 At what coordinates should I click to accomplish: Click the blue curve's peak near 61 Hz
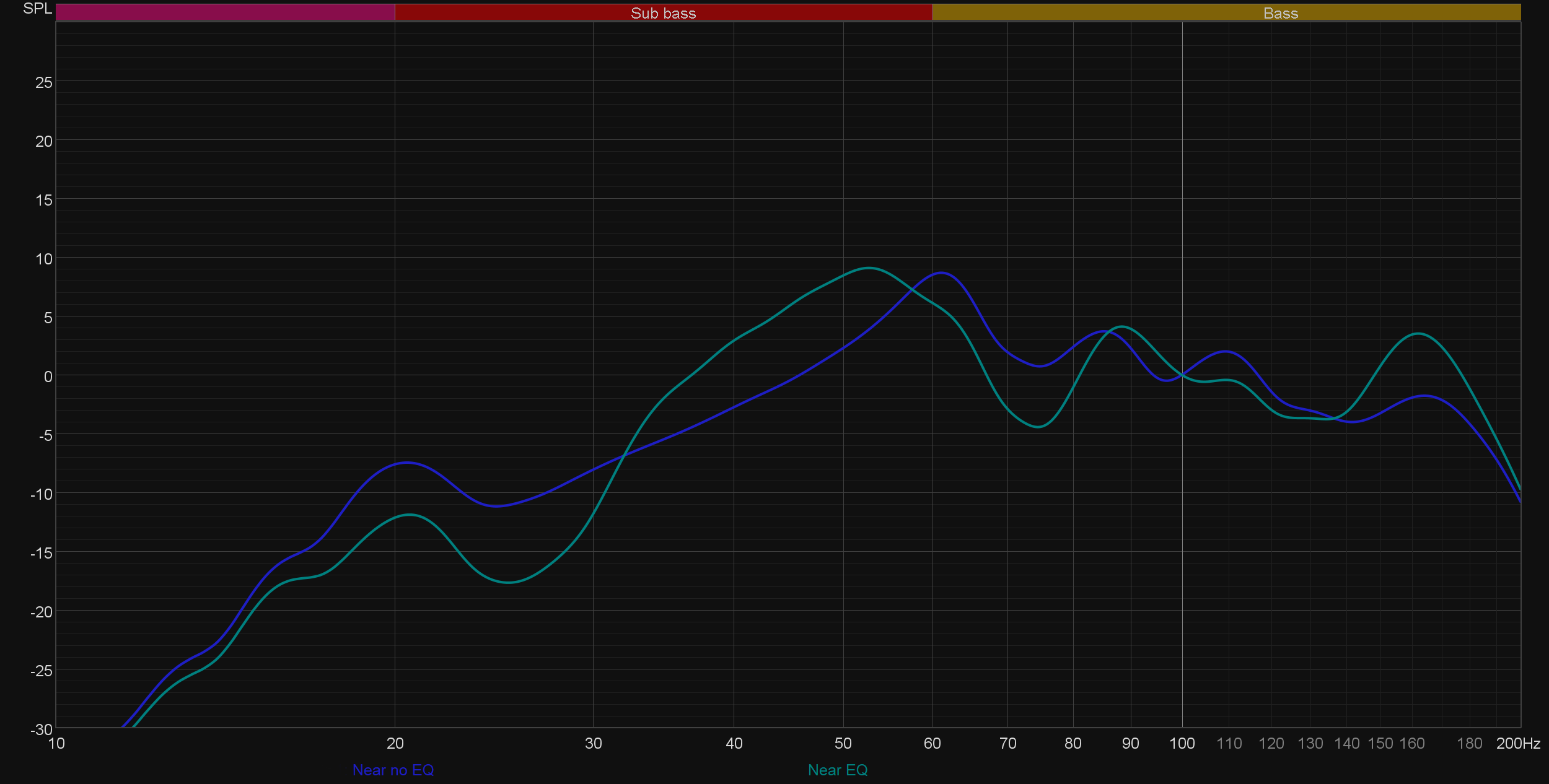click(941, 272)
